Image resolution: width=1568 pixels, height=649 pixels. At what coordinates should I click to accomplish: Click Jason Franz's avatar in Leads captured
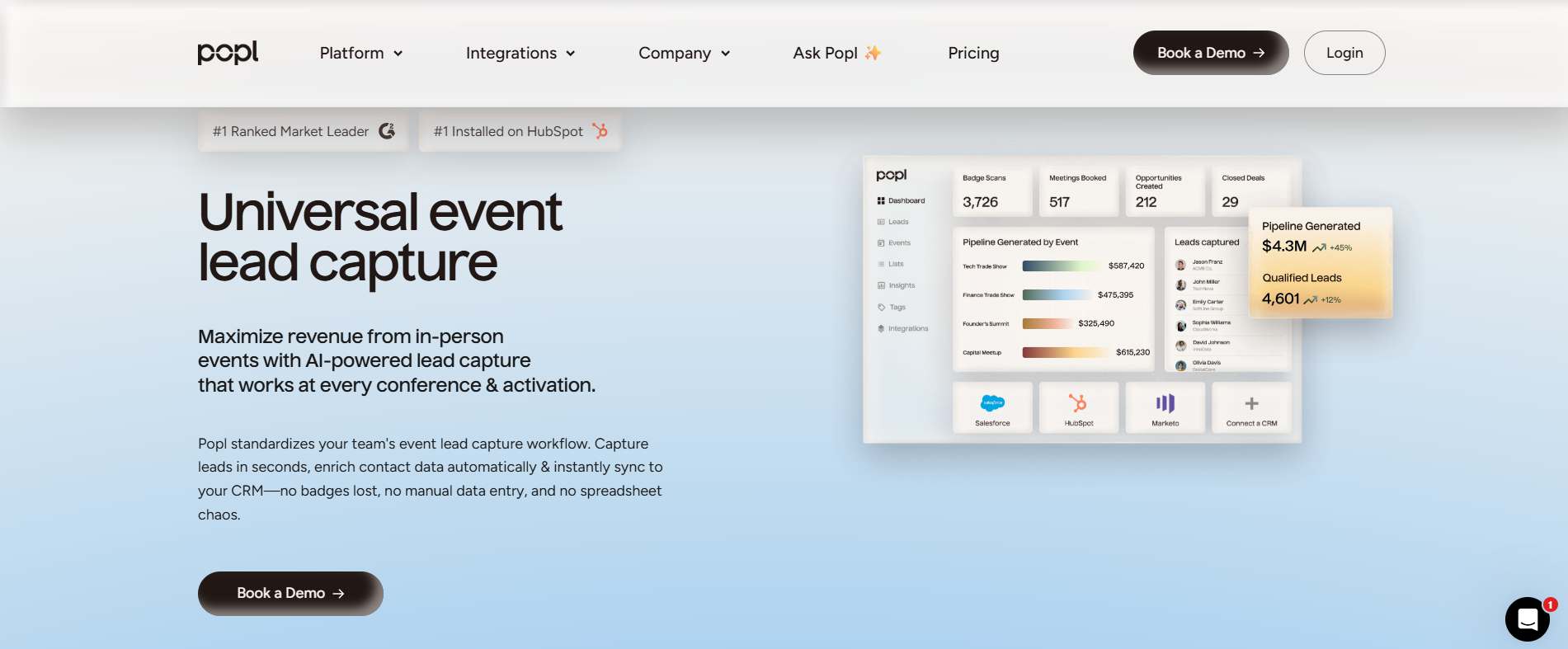click(1181, 265)
